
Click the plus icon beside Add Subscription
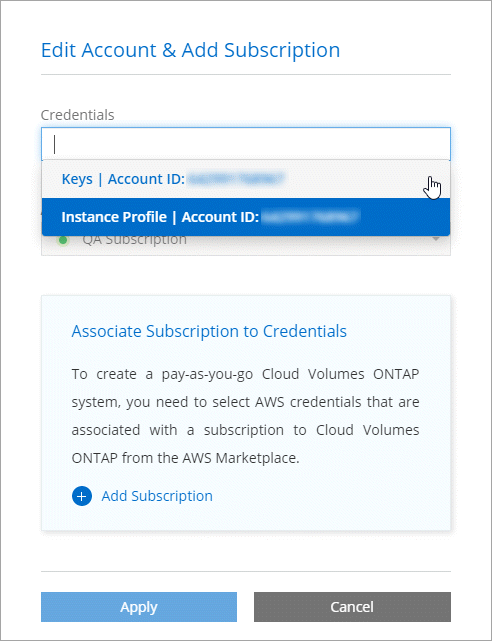click(82, 496)
